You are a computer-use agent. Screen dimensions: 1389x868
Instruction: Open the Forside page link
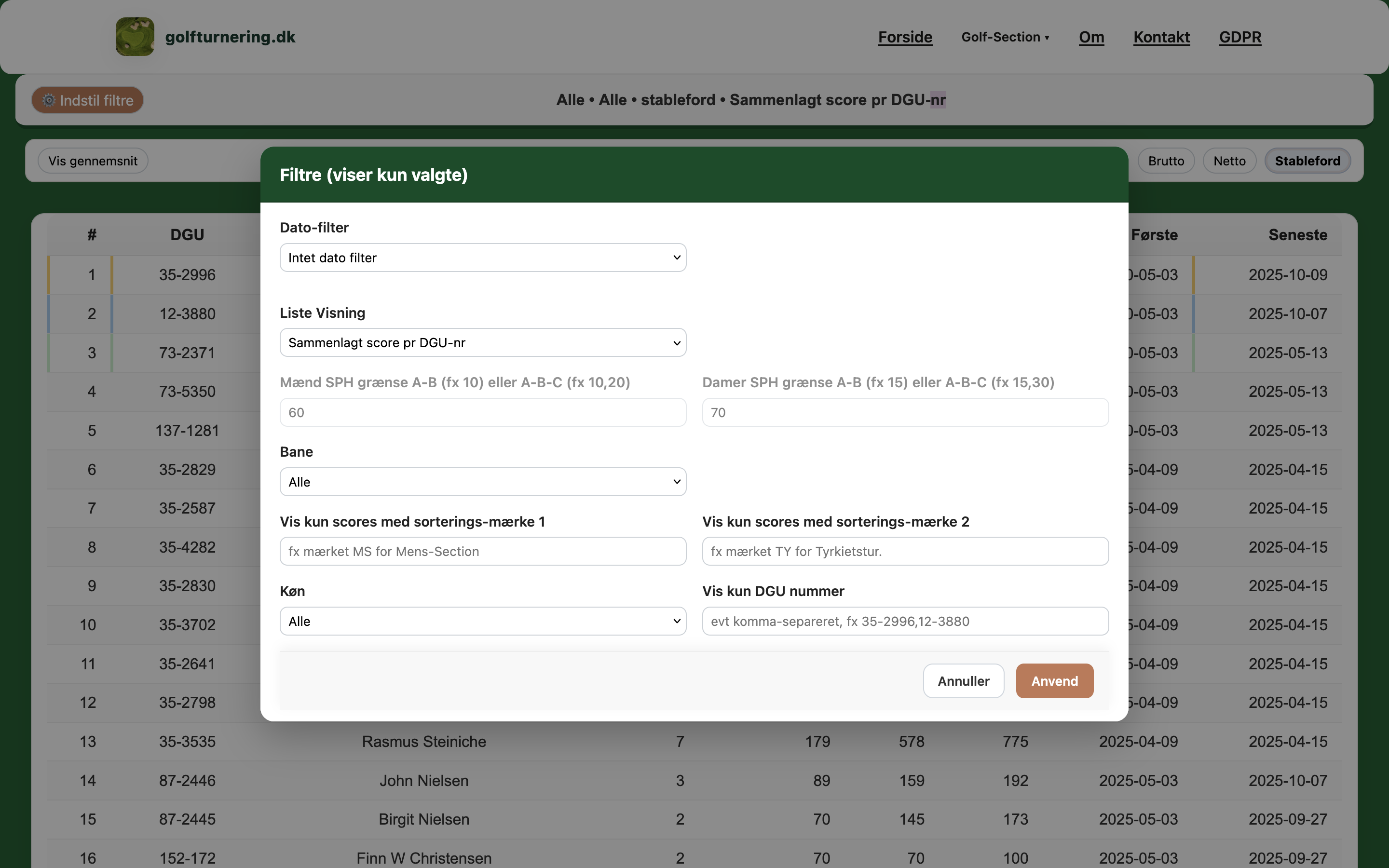(x=905, y=37)
